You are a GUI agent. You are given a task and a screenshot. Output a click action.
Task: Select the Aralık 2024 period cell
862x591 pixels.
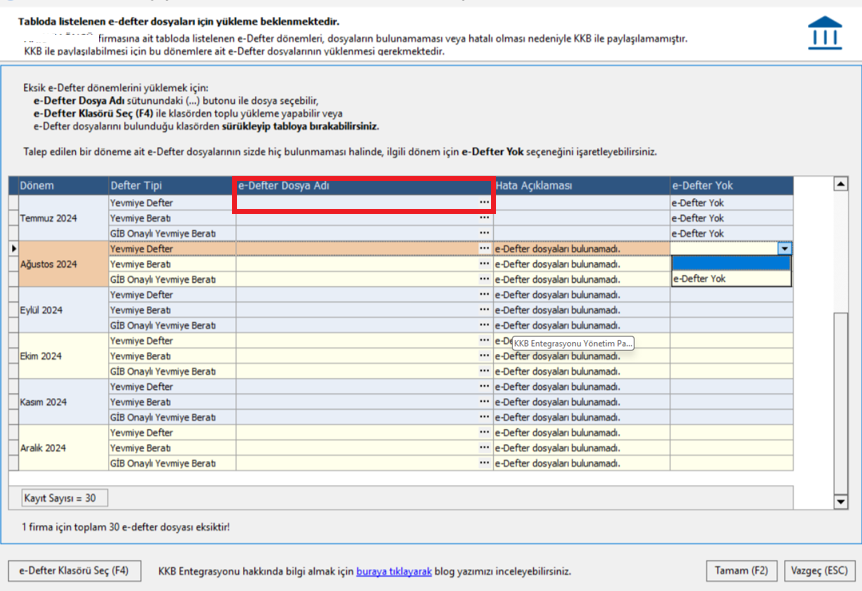[x=63, y=448]
